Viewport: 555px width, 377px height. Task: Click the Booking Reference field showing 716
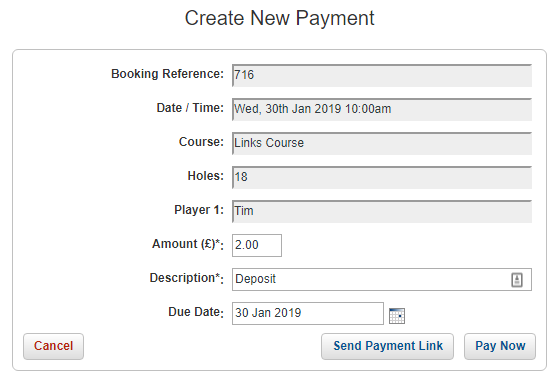coord(382,75)
